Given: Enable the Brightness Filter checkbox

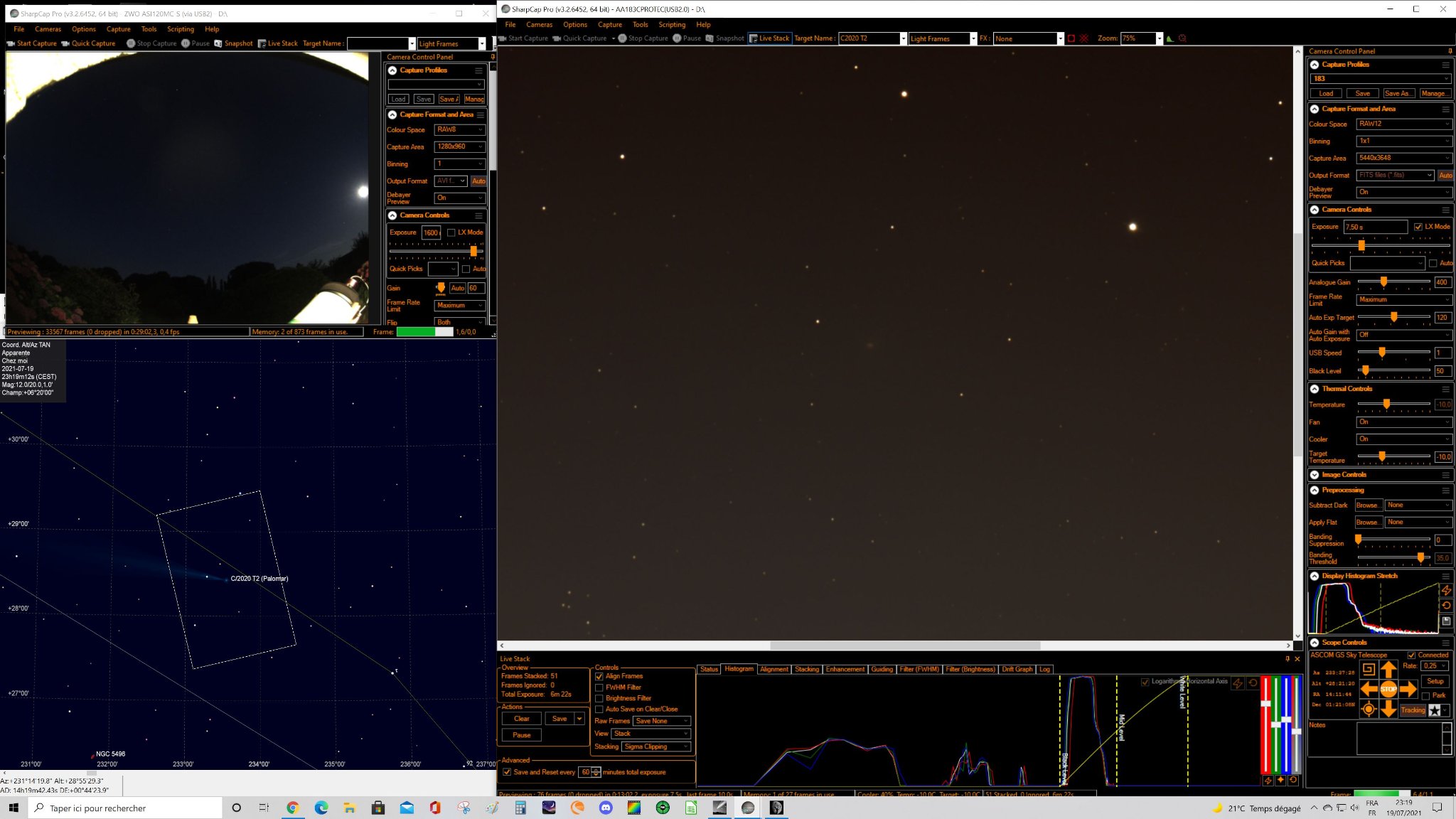Looking at the screenshot, I should (x=599, y=698).
